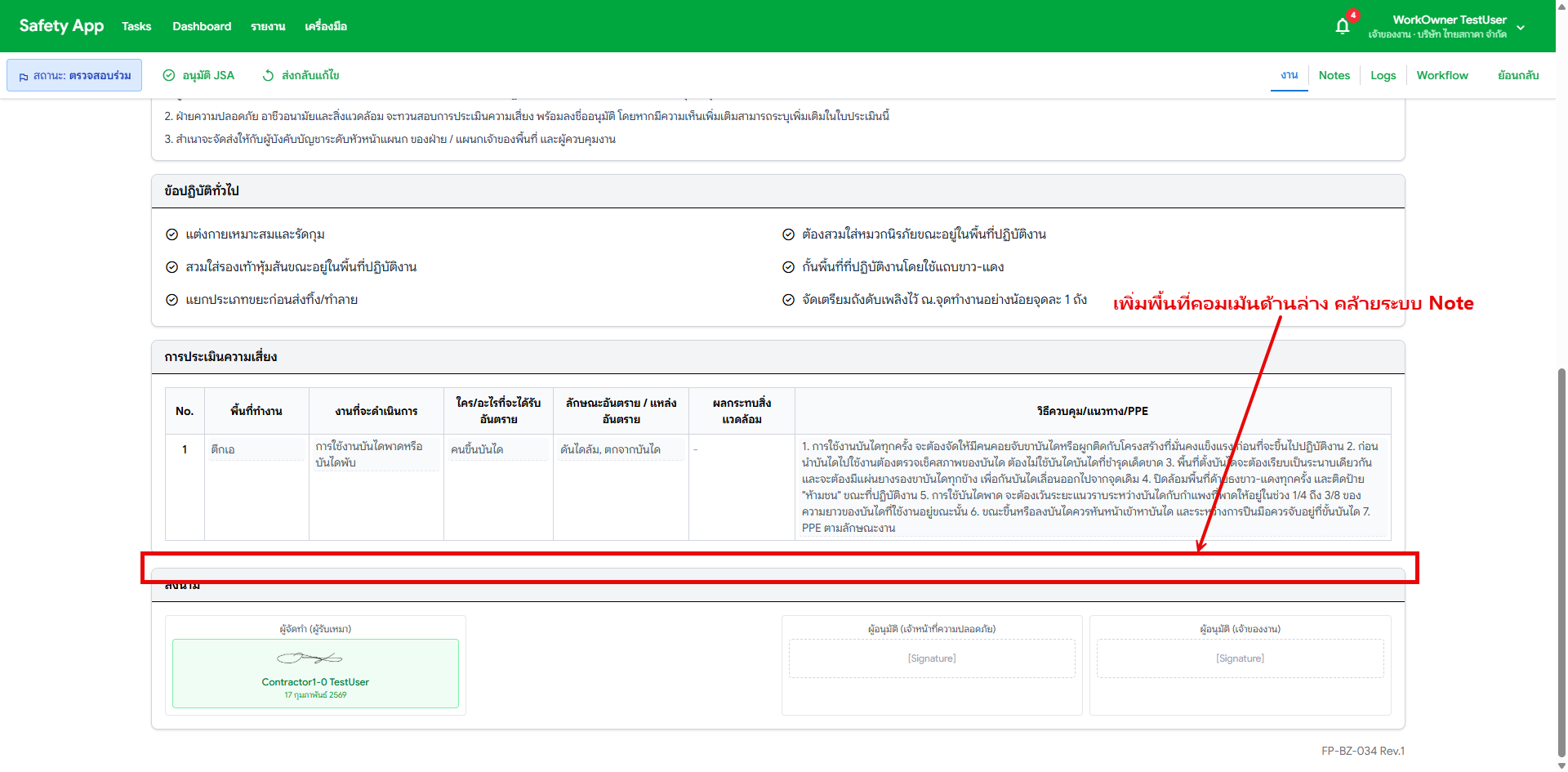Click the Safety App logo
The width and height of the screenshot is (1568, 772).
pyautogui.click(x=61, y=26)
